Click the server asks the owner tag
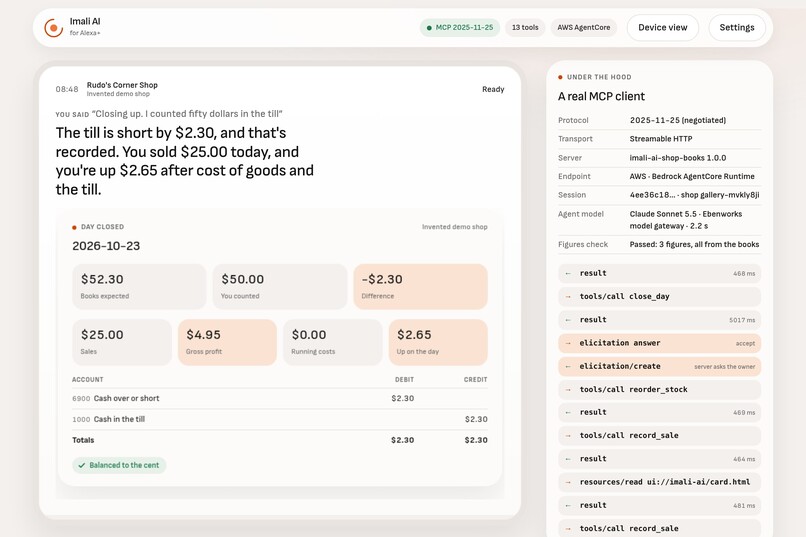The width and height of the screenshot is (806, 537). click(x=724, y=366)
